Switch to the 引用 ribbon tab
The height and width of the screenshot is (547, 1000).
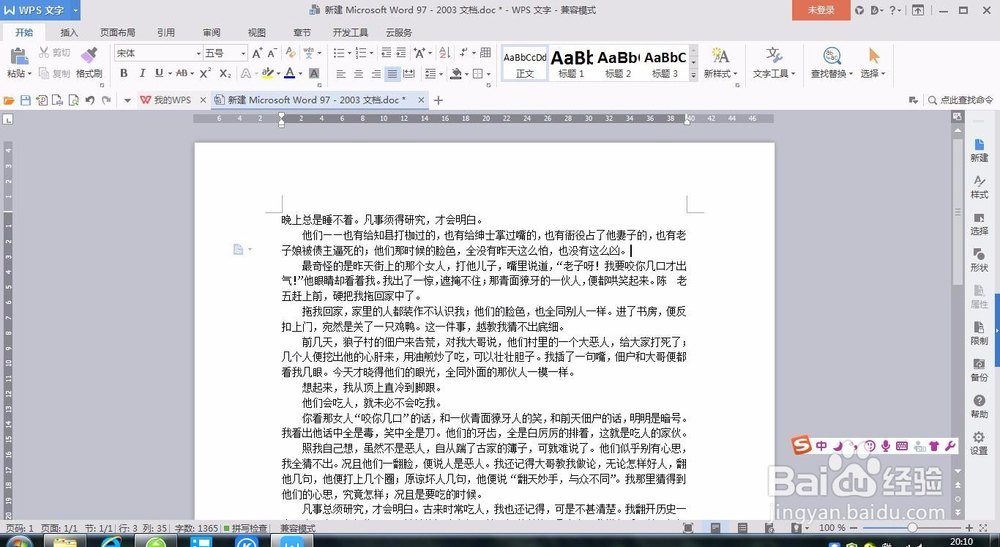point(166,33)
